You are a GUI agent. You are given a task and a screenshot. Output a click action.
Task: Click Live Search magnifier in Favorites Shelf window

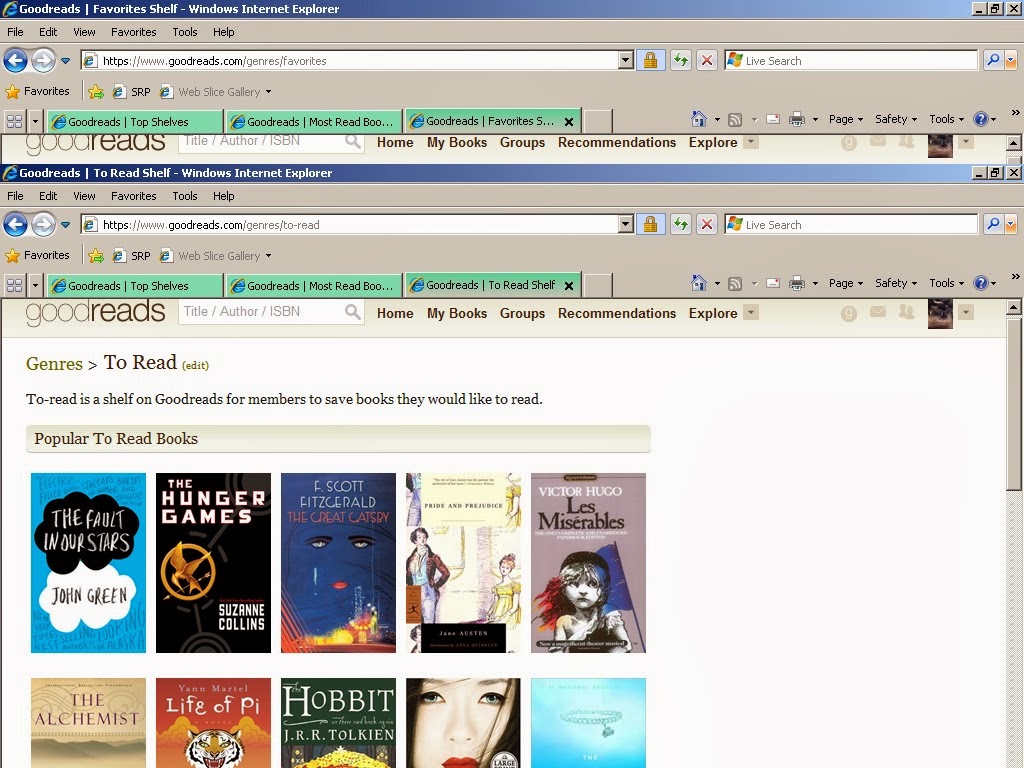pyautogui.click(x=993, y=60)
